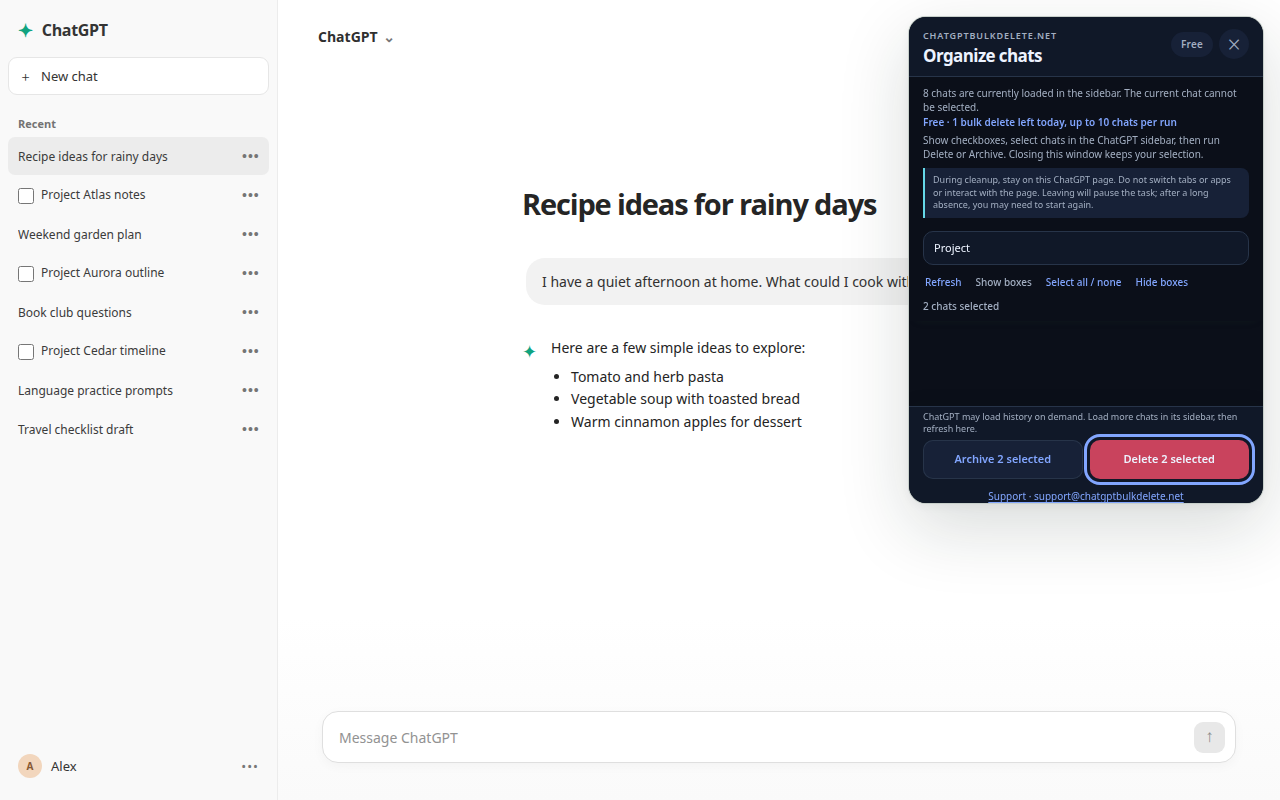Click the Free plan badge

1192,44
